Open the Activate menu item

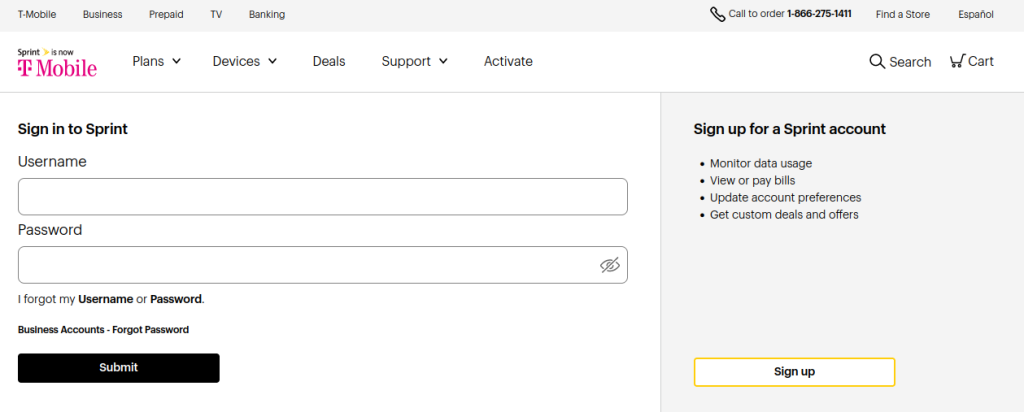pos(508,61)
